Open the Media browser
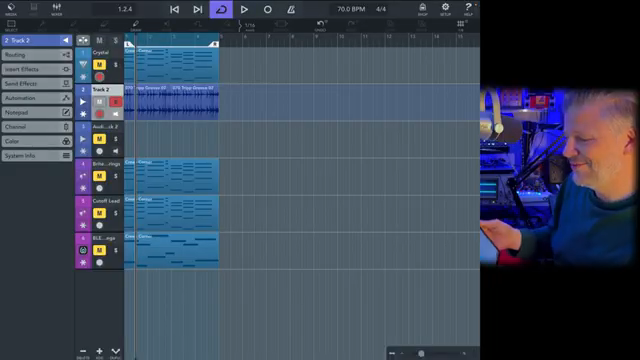The height and width of the screenshot is (360, 640). 11,9
